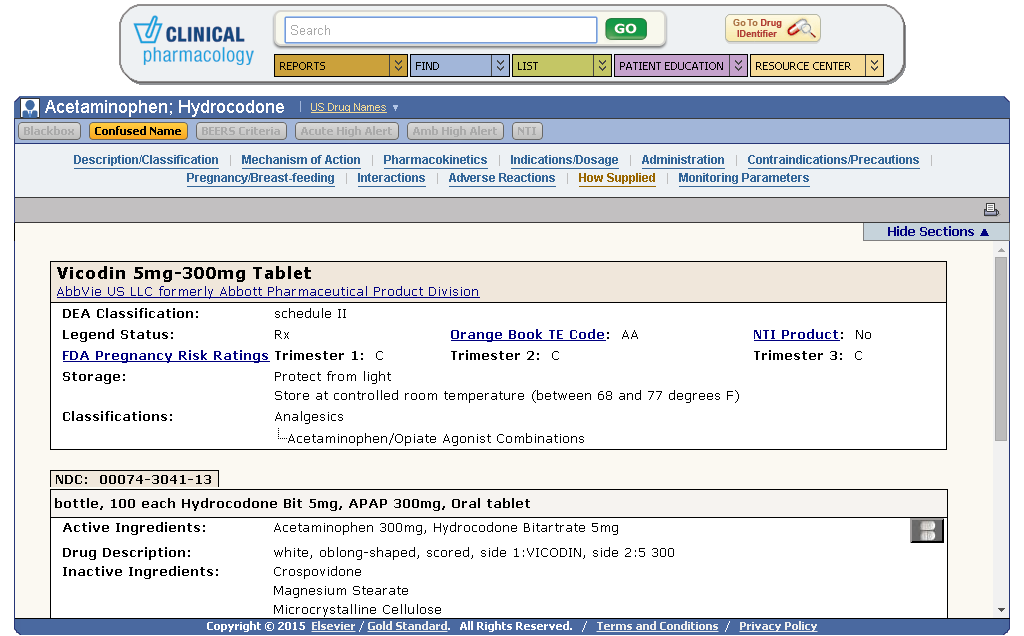Click 'Acetaminophen 300mg, Hydrocodone Bitartrate 5mg' text
The image size is (1024, 636).
[446, 528]
